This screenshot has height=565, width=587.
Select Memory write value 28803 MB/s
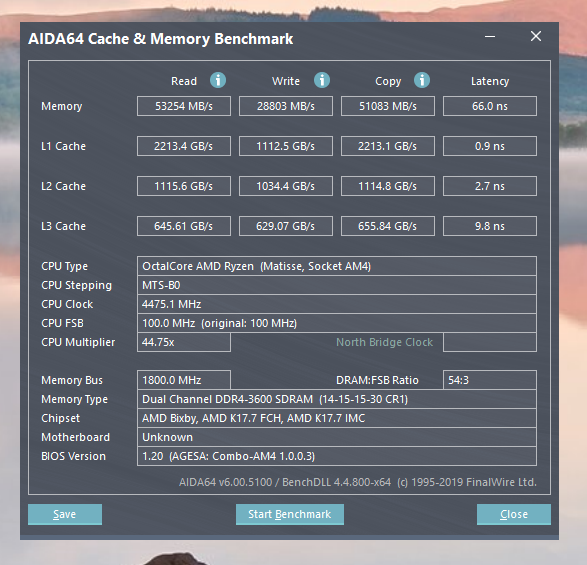point(286,106)
